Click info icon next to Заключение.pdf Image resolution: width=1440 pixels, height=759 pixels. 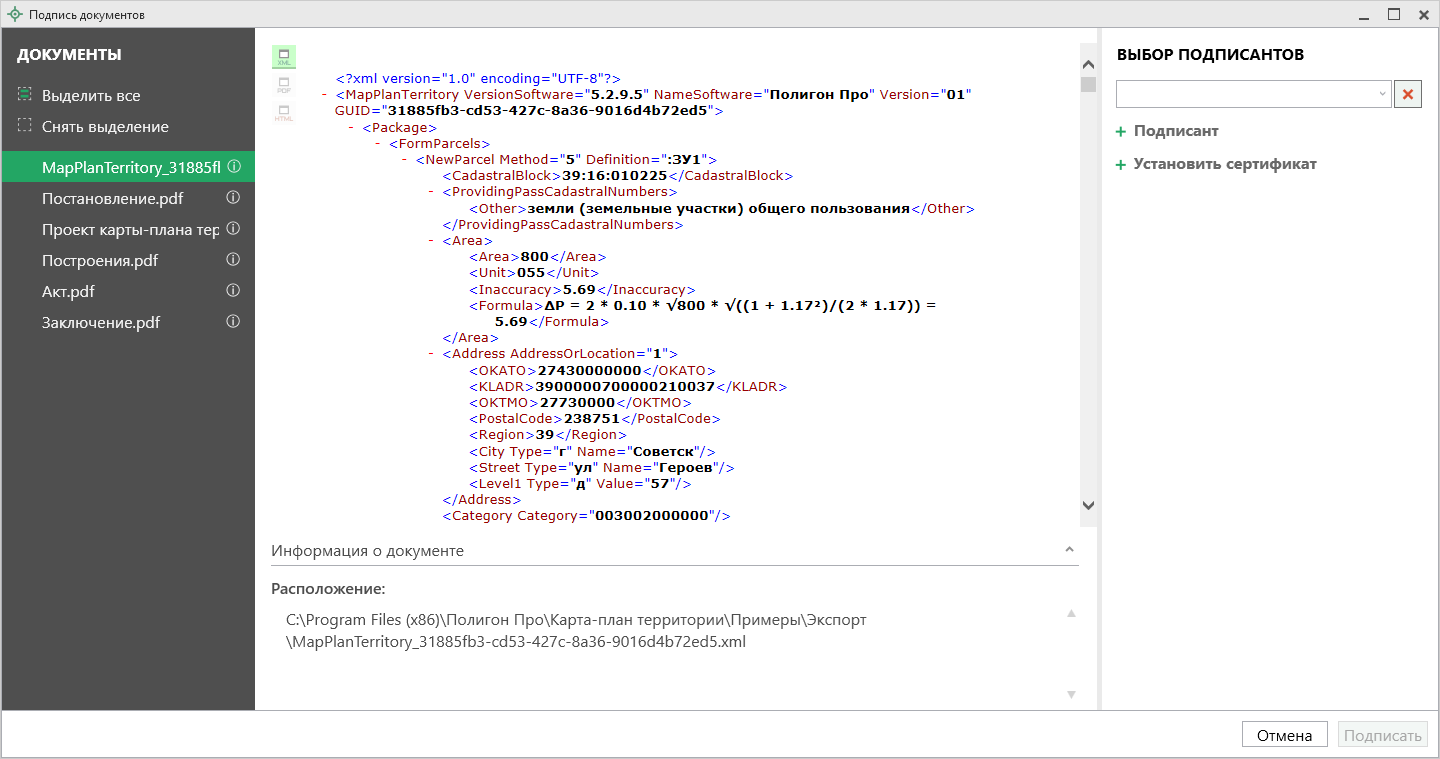coord(233,322)
